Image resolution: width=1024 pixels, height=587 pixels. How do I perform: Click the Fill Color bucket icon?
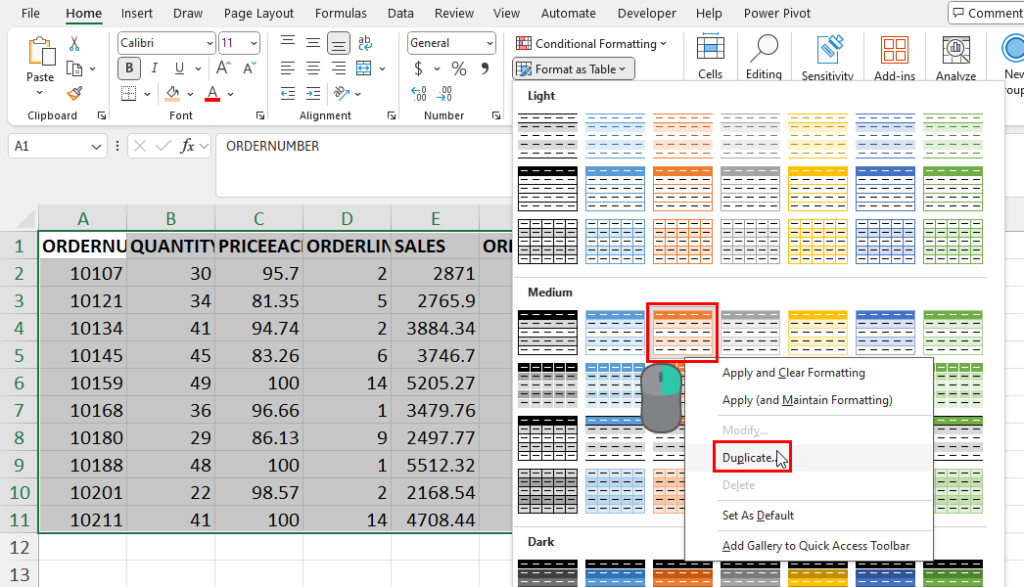[173, 94]
